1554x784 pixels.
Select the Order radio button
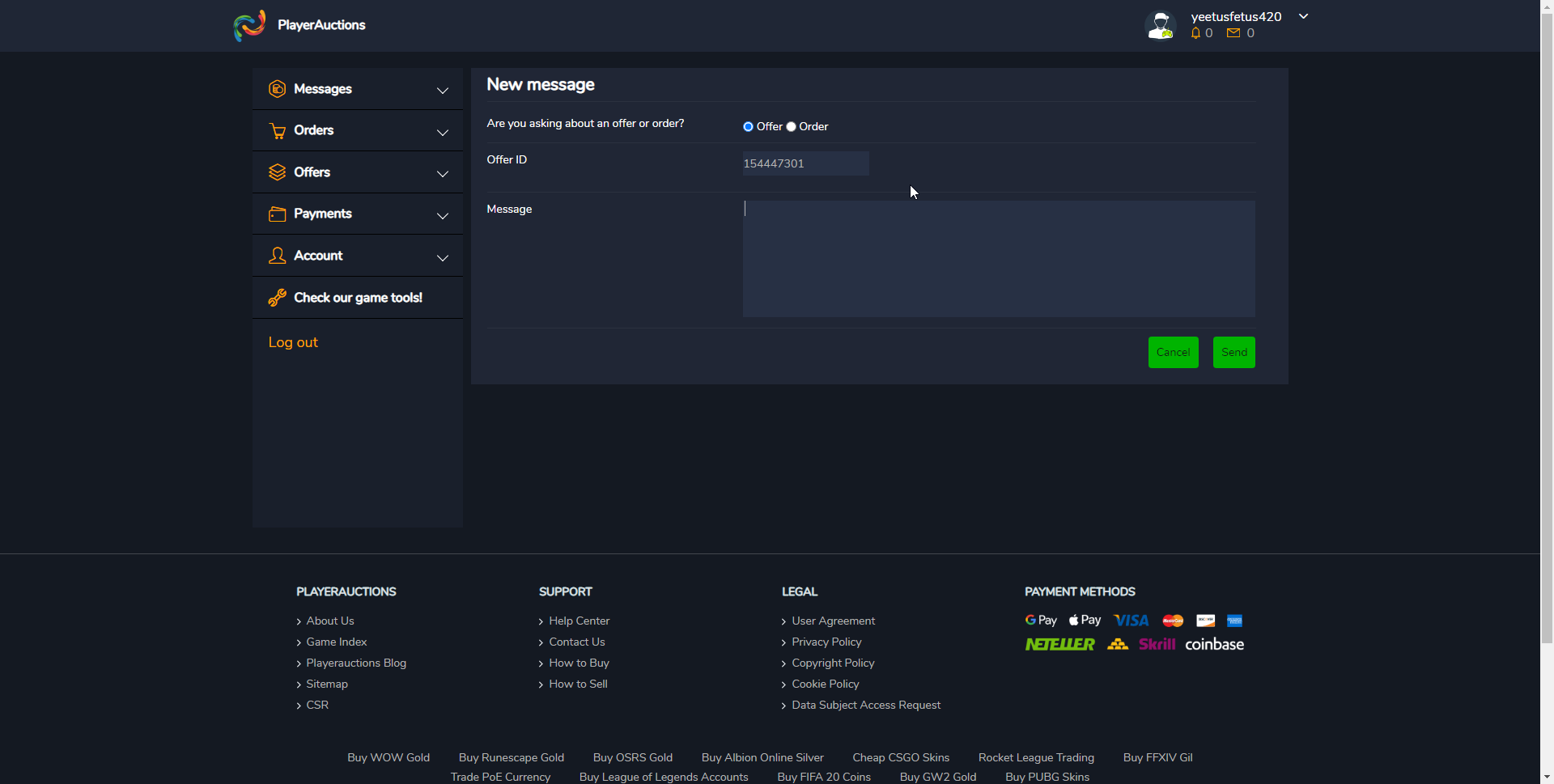tap(792, 127)
